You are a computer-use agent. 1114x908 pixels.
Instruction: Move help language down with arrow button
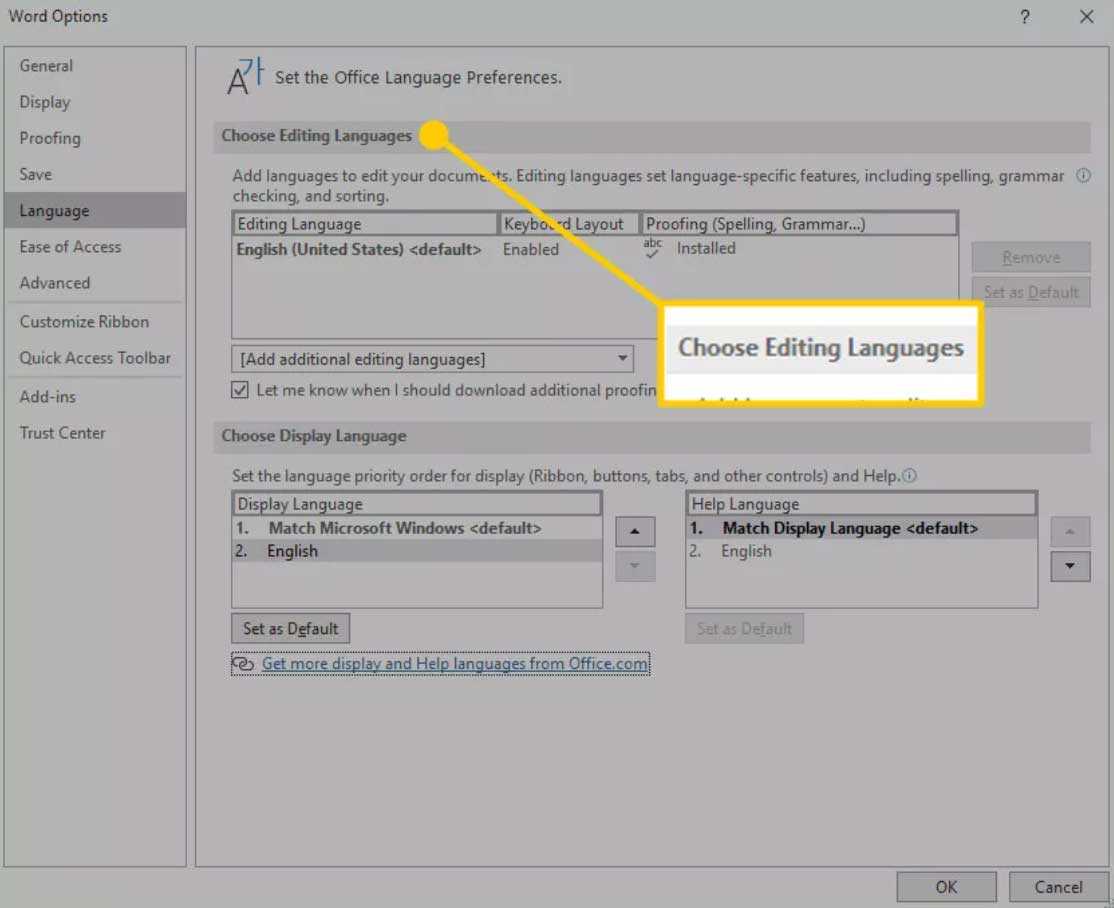point(1070,566)
